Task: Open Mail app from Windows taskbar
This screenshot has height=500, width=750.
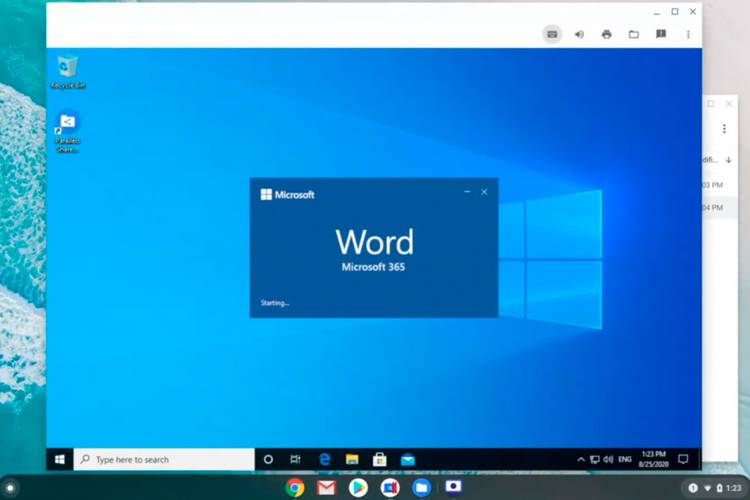Action: point(408,459)
